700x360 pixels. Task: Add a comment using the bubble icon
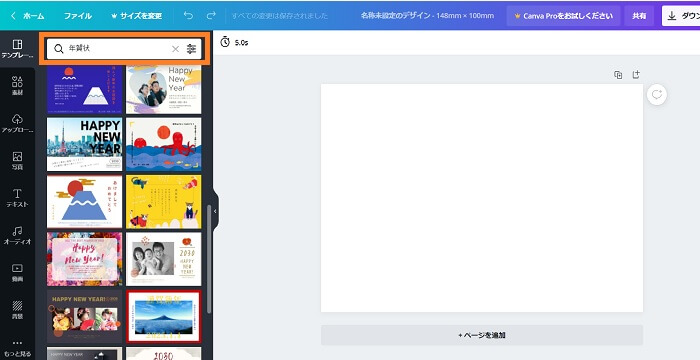[x=657, y=95]
